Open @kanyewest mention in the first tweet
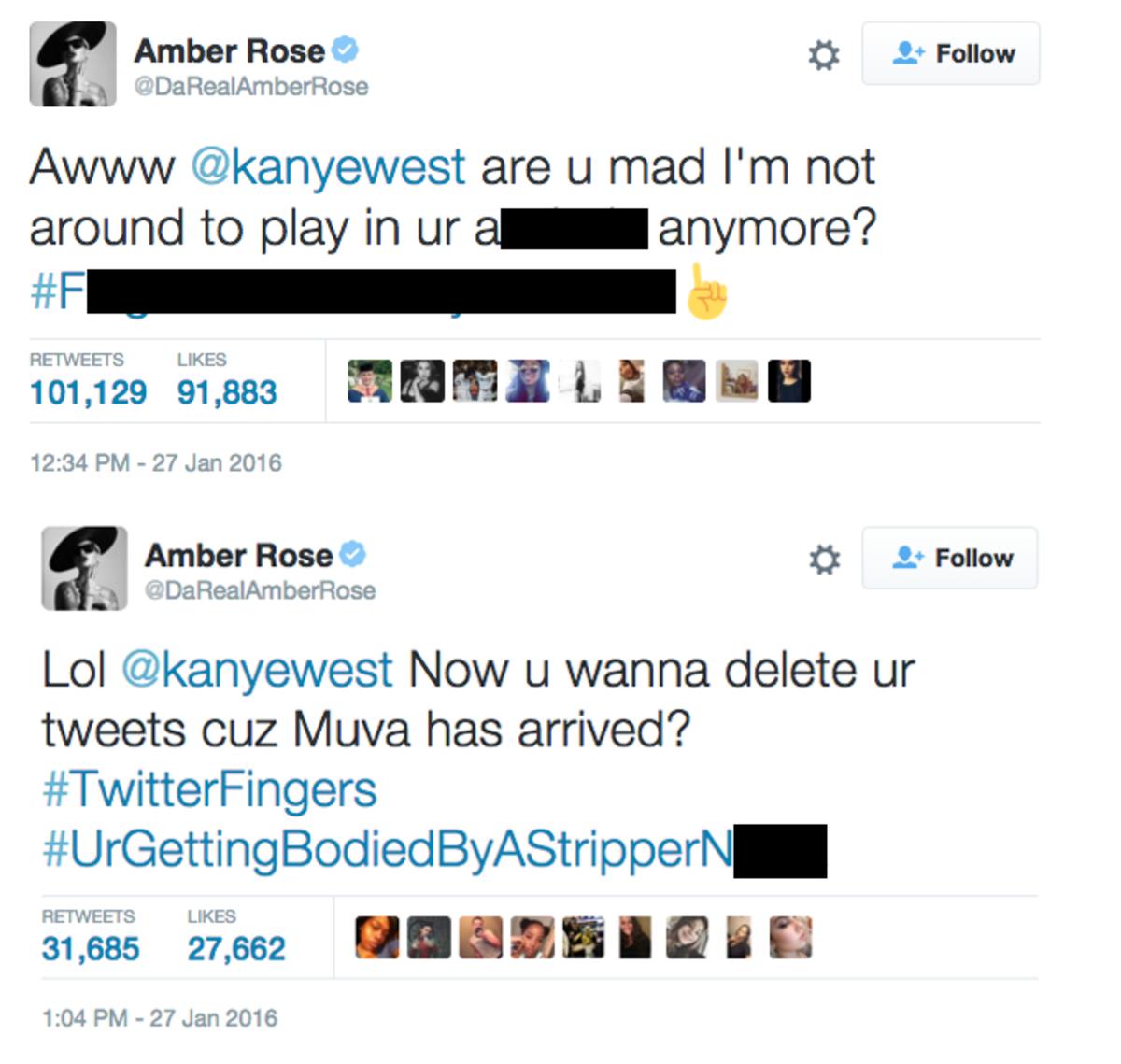Image resolution: width=1121 pixels, height=1064 pixels. click(327, 167)
